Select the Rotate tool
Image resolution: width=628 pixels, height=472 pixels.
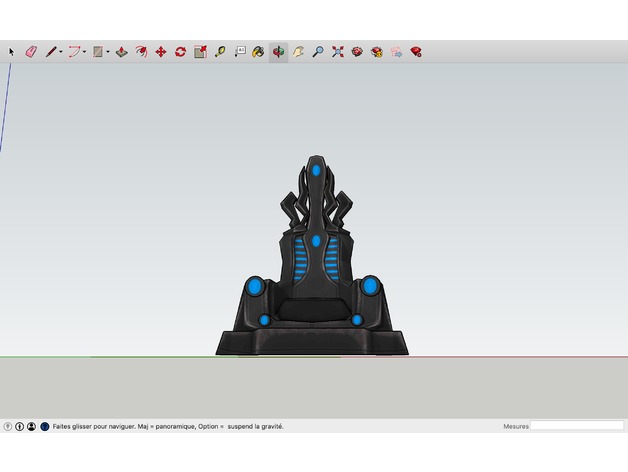pyautogui.click(x=180, y=52)
